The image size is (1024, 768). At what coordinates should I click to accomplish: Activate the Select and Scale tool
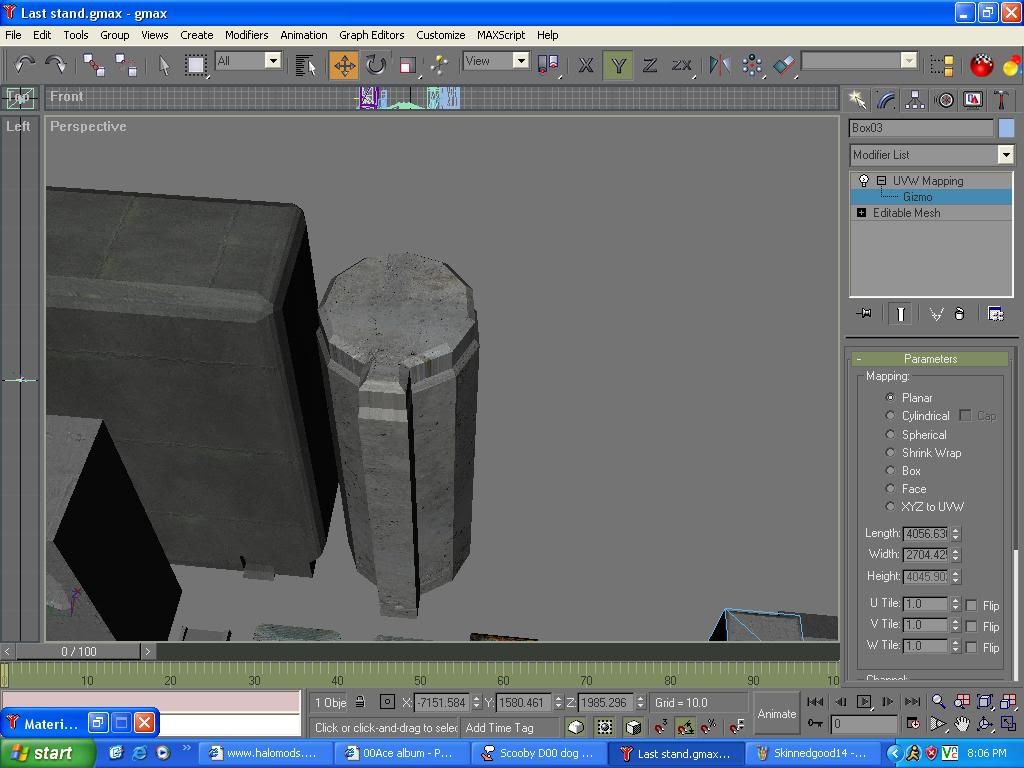pos(408,65)
